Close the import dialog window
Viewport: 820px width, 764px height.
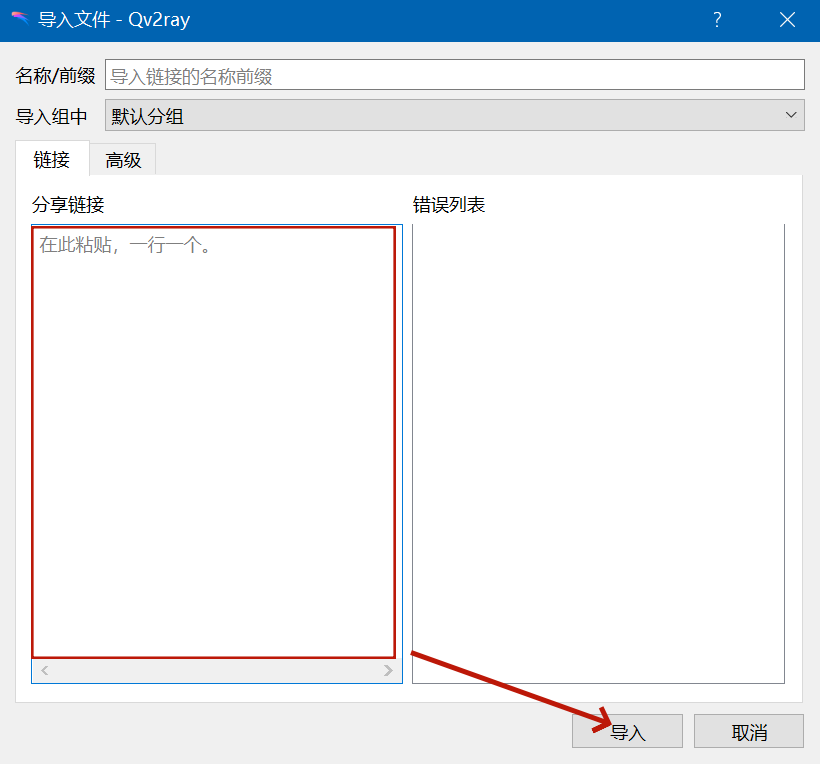(787, 20)
